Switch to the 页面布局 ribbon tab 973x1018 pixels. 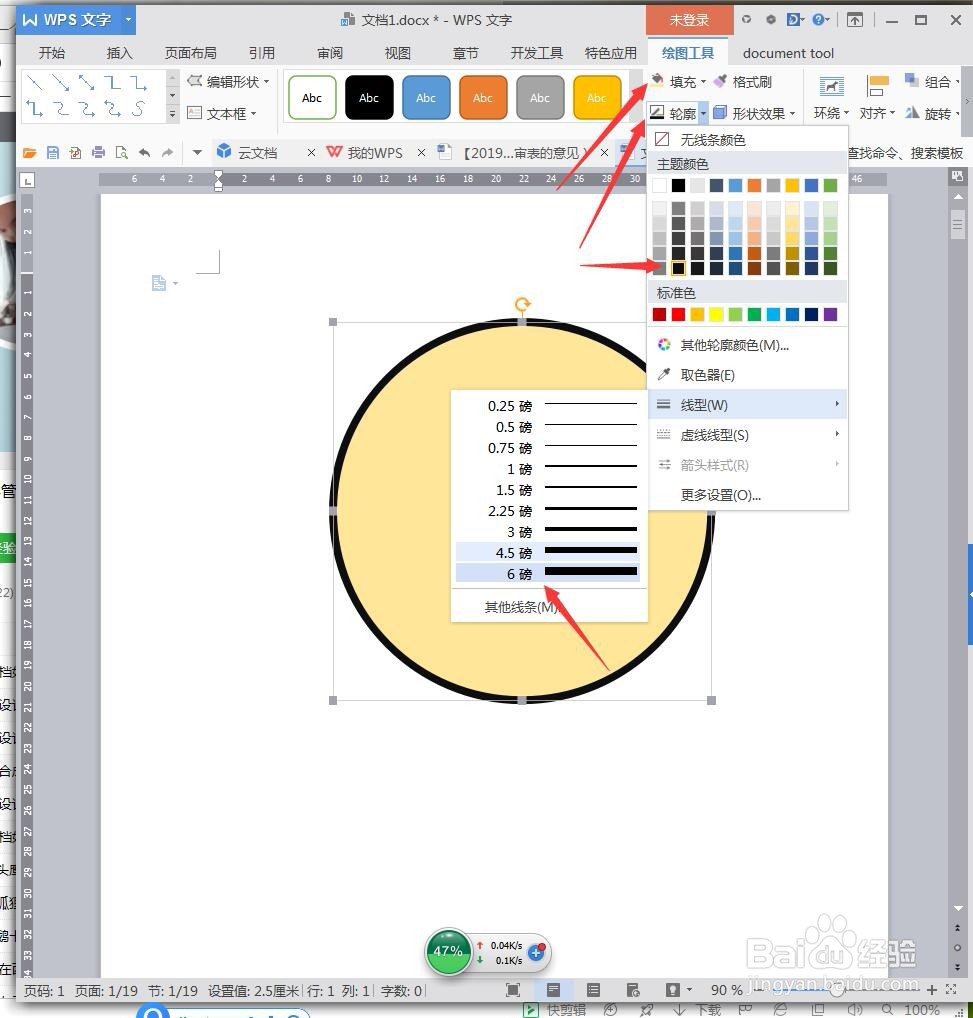(x=190, y=53)
